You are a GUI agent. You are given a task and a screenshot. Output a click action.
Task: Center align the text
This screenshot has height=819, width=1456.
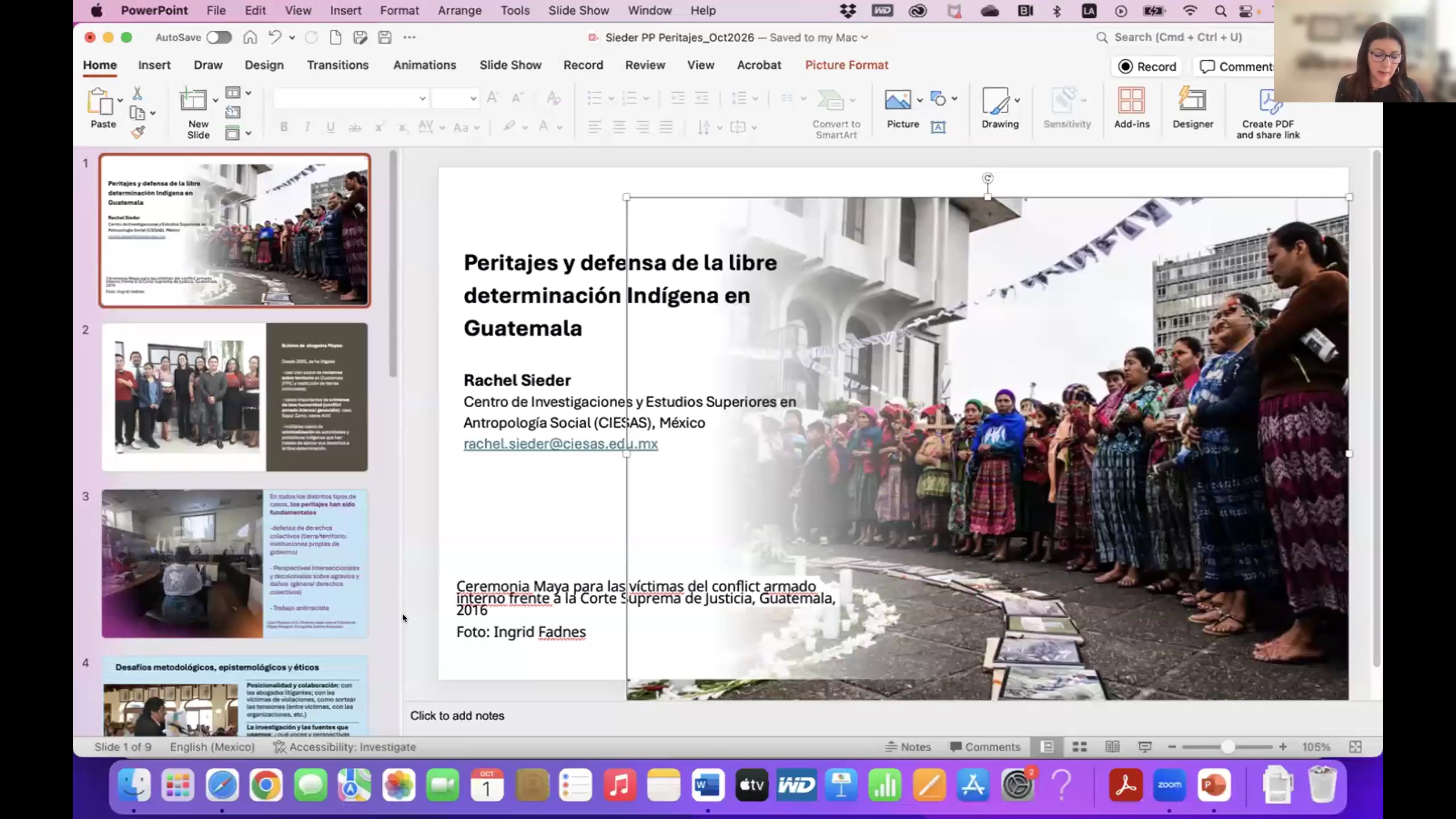pos(619,127)
